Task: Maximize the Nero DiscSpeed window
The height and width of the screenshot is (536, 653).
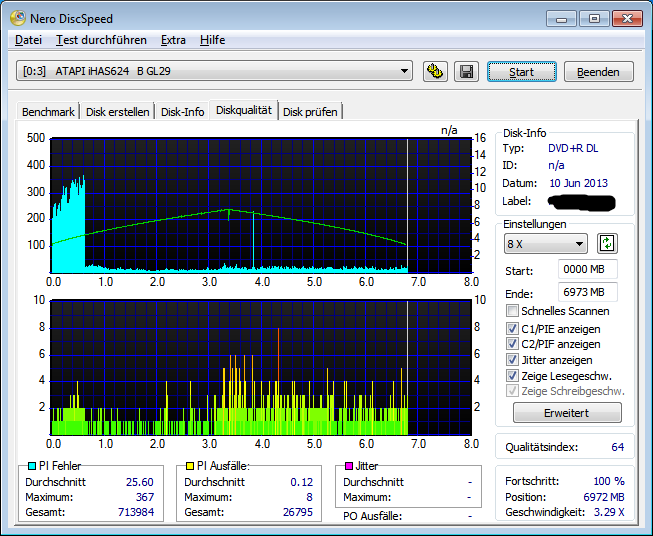Action: [594, 19]
